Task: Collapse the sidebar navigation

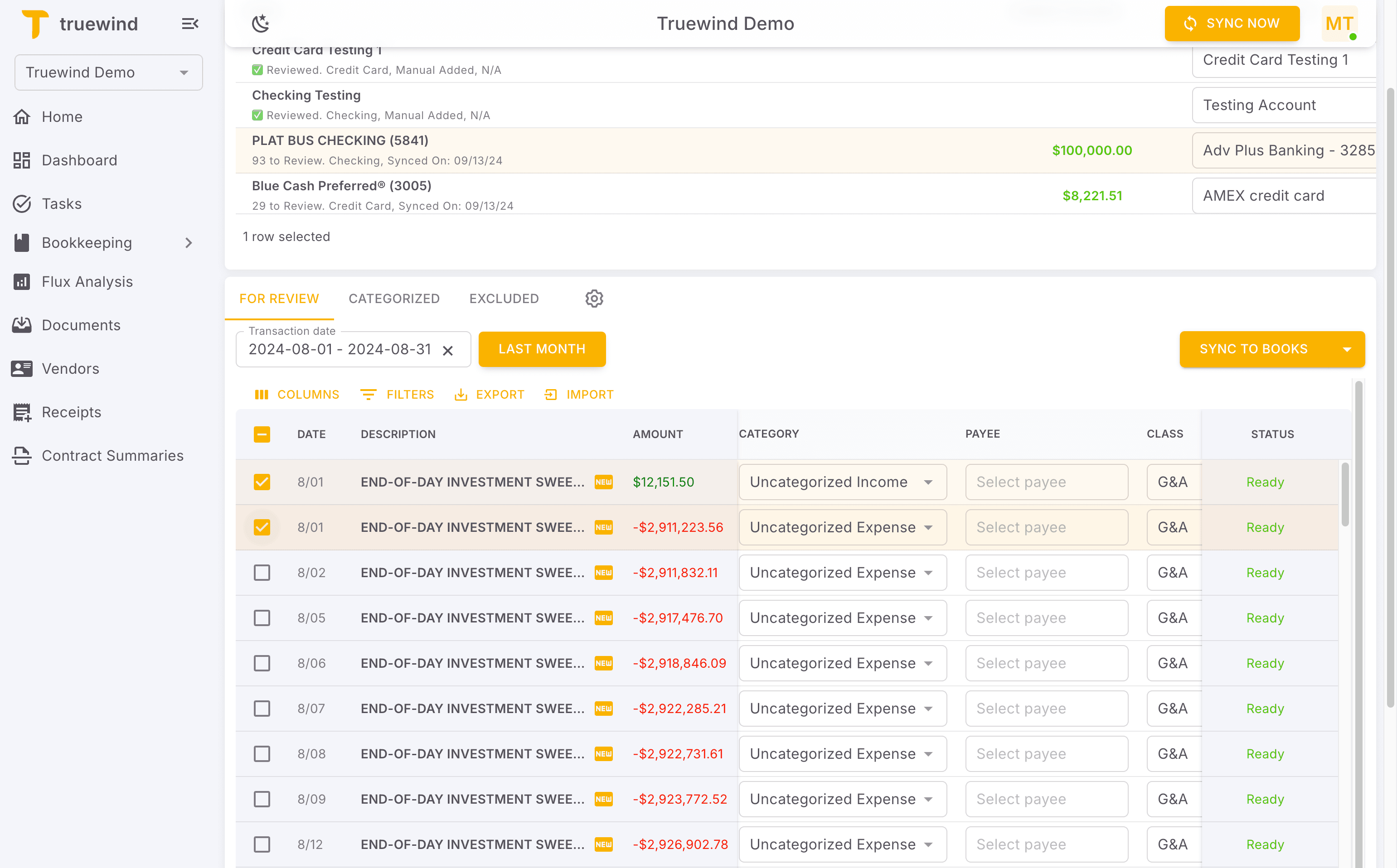Action: pyautogui.click(x=190, y=24)
